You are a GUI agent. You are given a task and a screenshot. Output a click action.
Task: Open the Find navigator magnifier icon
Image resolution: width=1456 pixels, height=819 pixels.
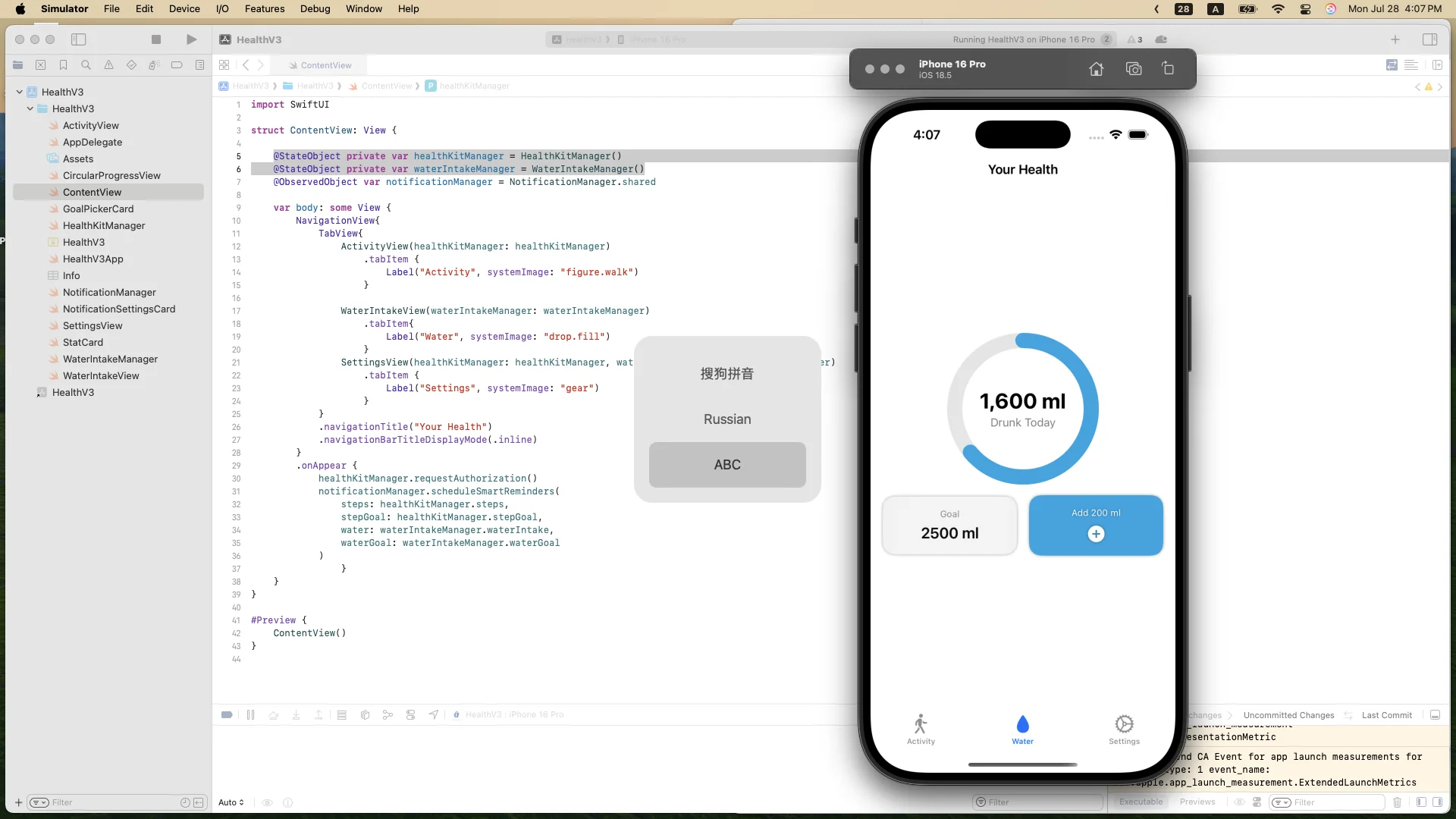click(x=86, y=65)
